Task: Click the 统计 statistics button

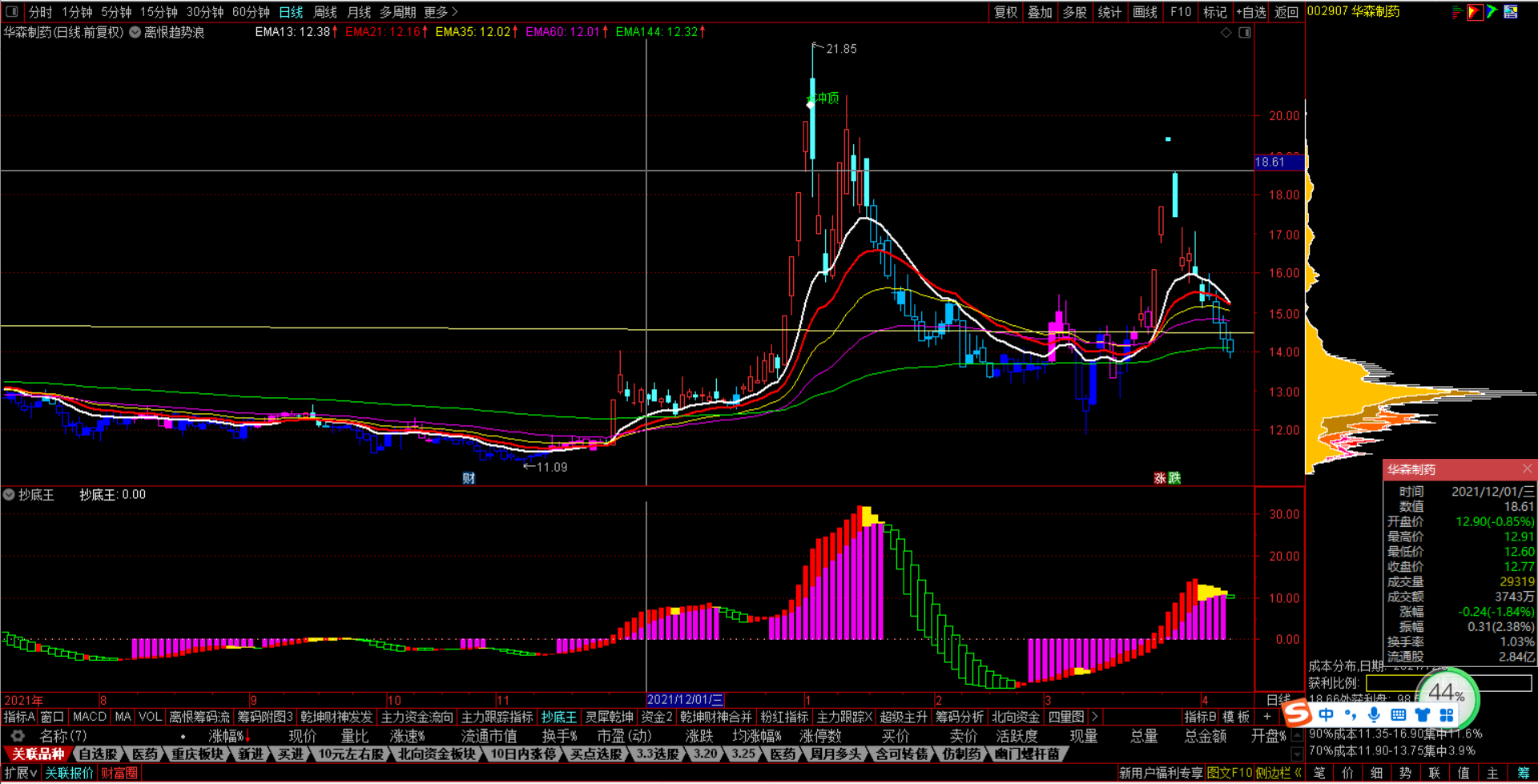Action: 1109,12
